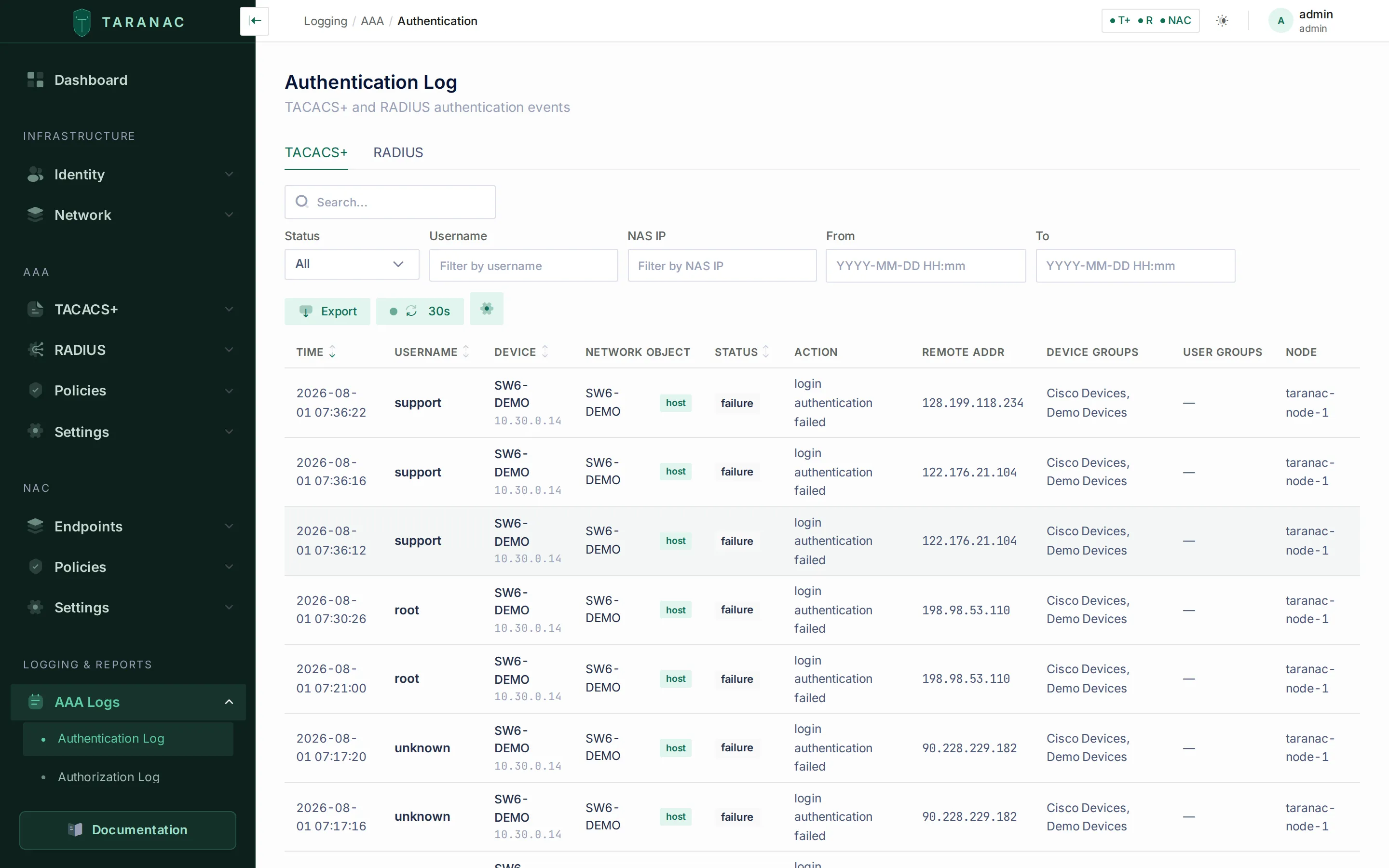The width and height of the screenshot is (1389, 868).
Task: Click the Export download icon
Action: coord(306,311)
